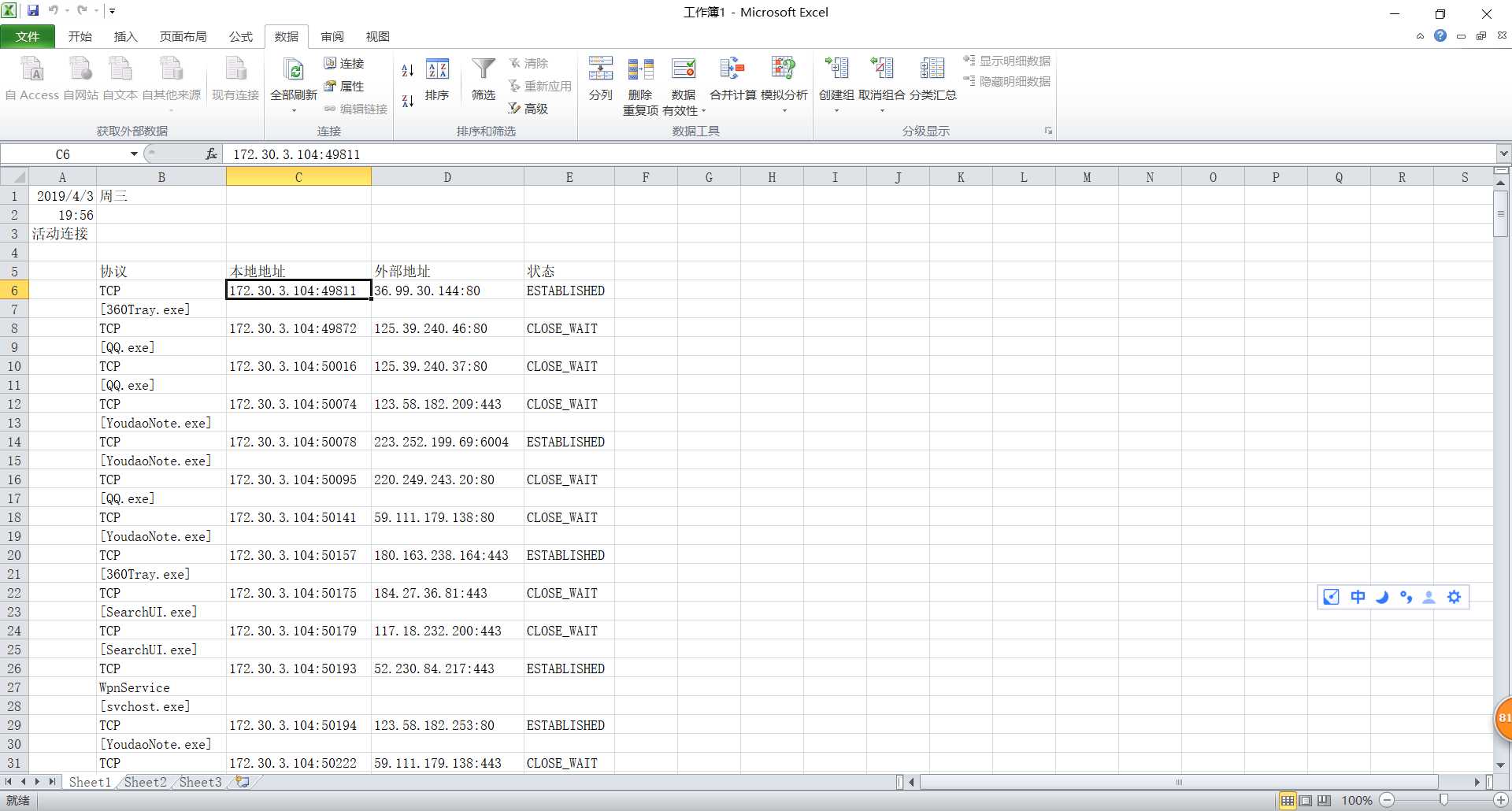Screen dimensions: 1512x811
Task: Select all cells with corner button
Action: tap(15, 176)
